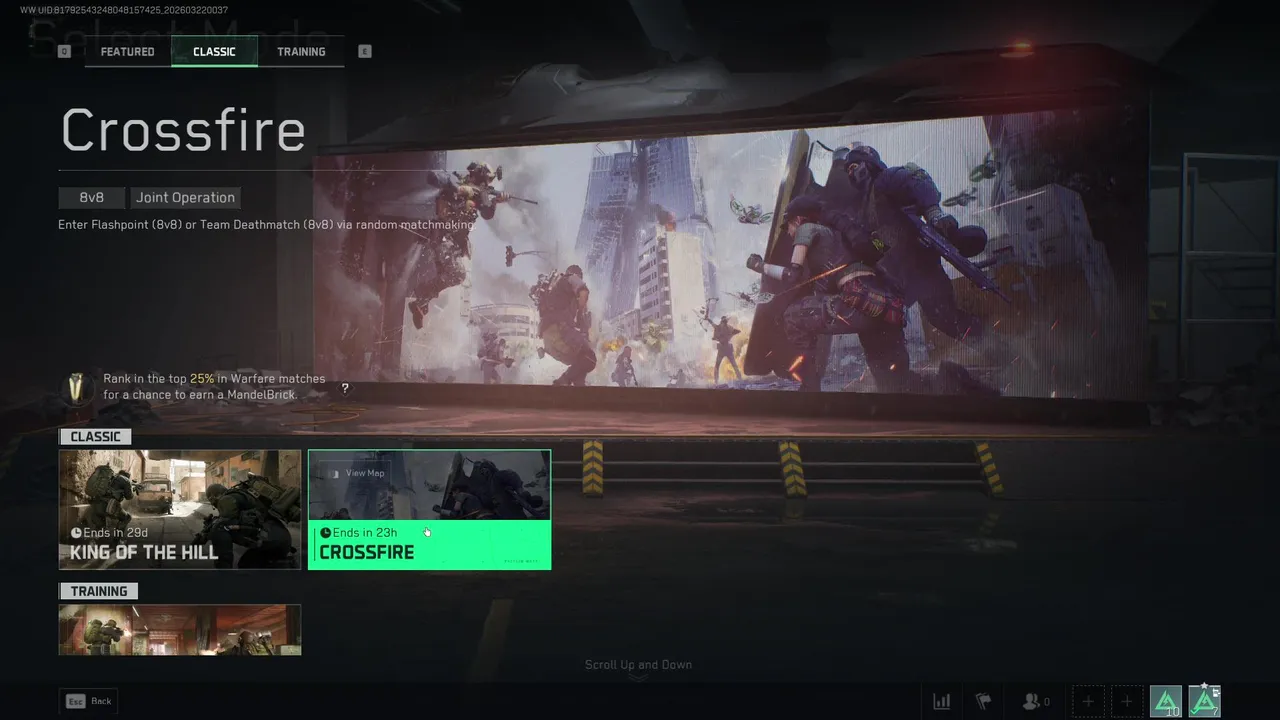1280x720 pixels.
Task: Click the Esc Back button
Action: click(89, 701)
